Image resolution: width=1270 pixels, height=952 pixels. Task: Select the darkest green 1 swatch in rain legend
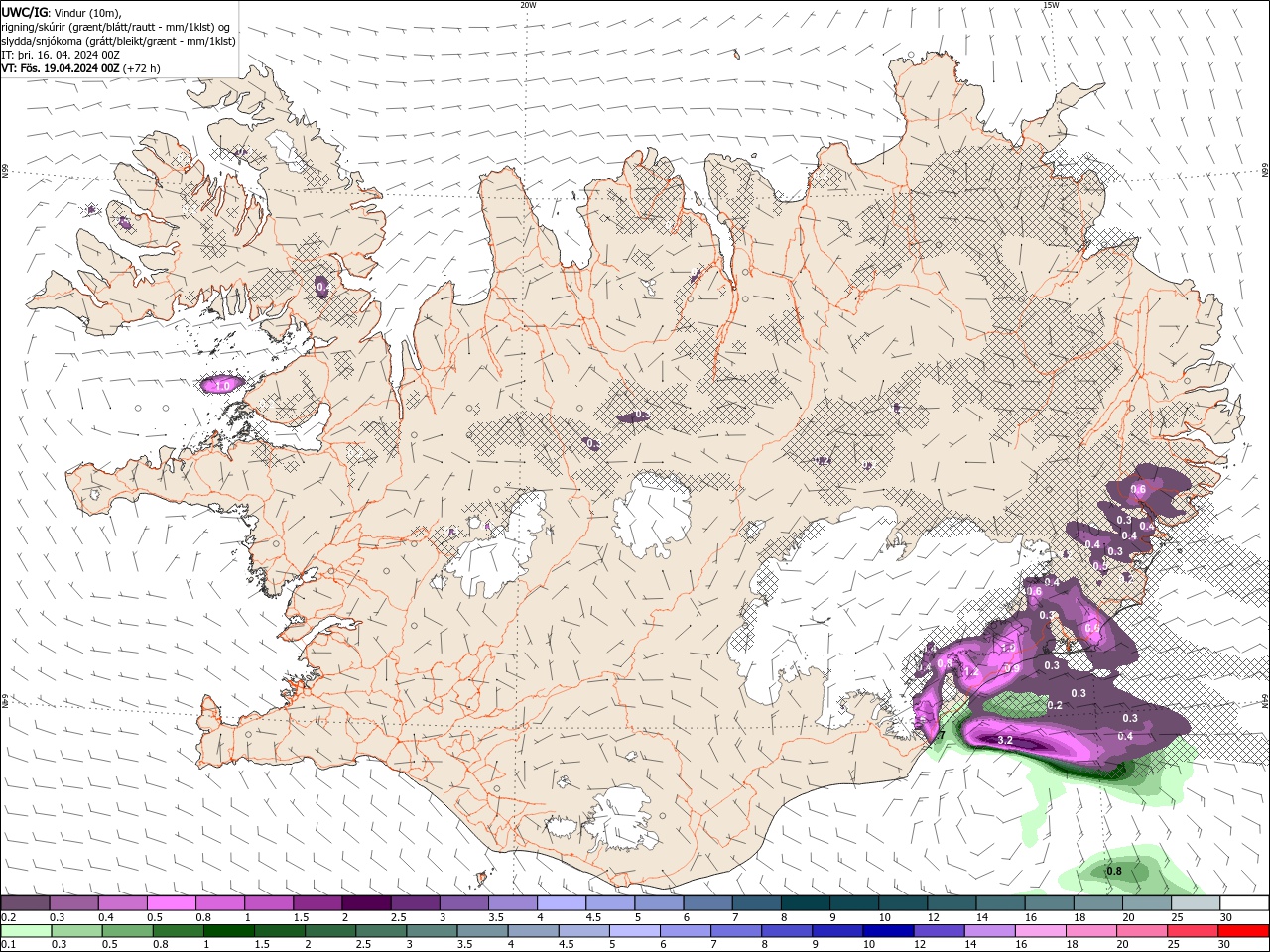click(229, 931)
